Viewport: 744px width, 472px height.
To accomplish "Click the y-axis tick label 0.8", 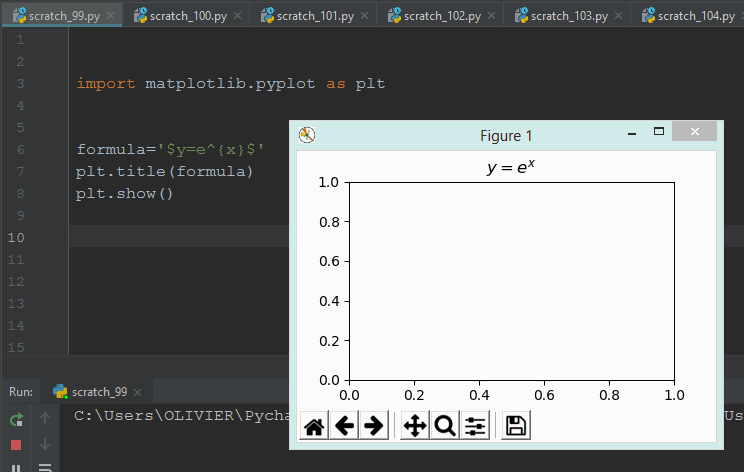I will coord(329,222).
